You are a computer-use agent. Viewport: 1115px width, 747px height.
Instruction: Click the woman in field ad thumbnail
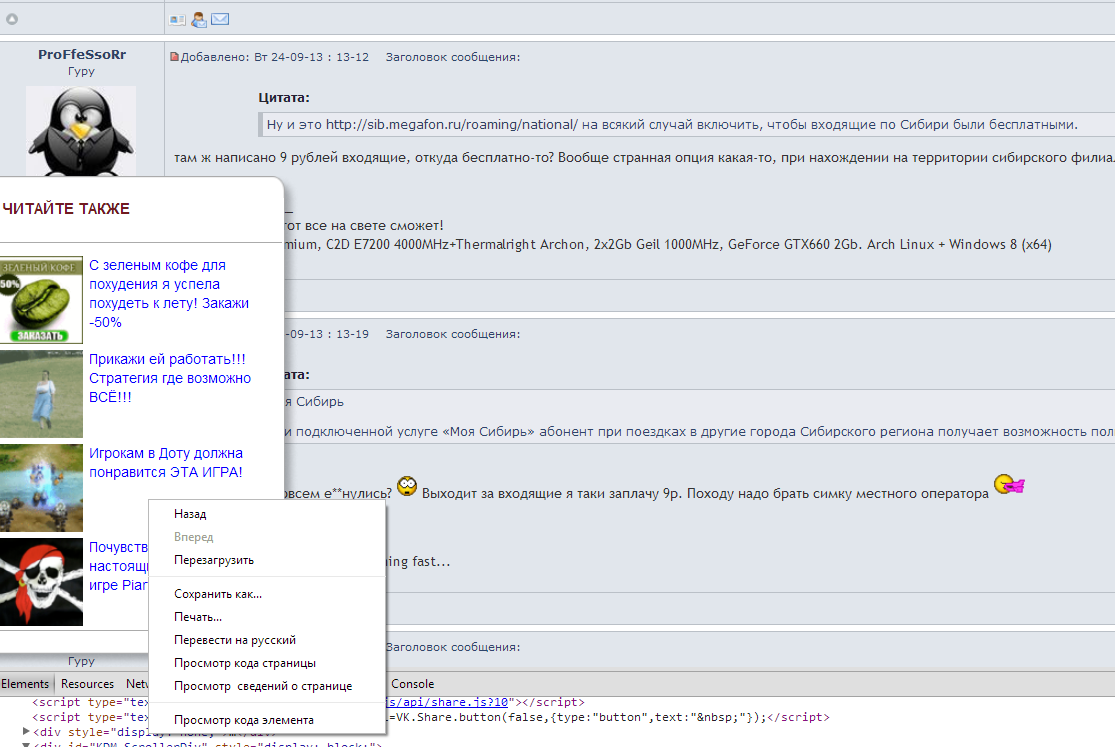41,394
